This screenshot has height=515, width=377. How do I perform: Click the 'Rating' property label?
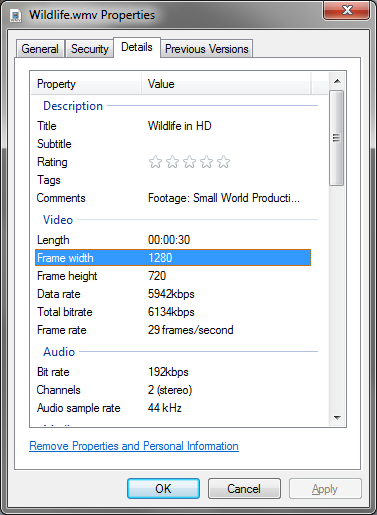click(52, 162)
